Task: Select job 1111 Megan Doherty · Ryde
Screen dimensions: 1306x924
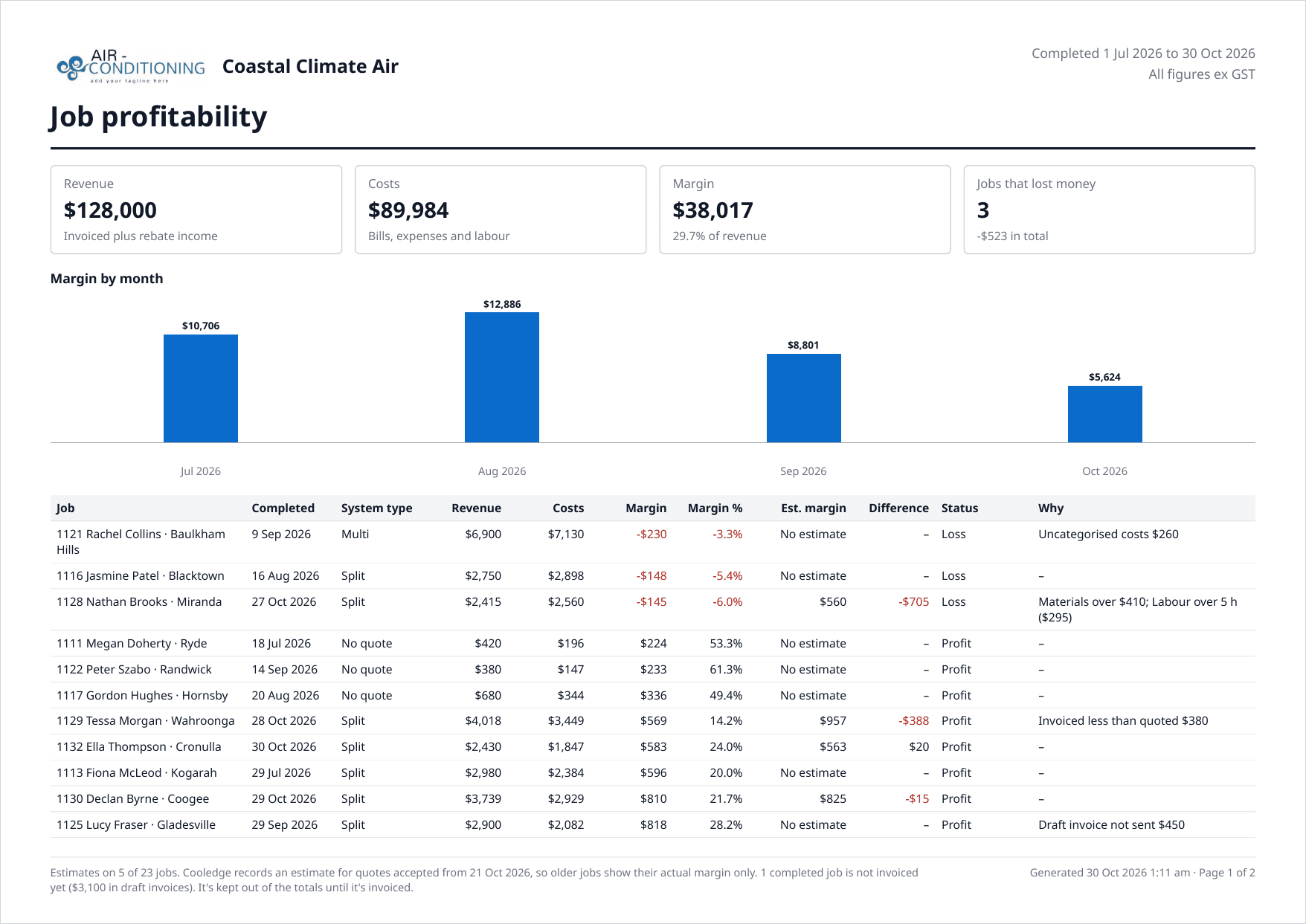Action: pos(653,644)
